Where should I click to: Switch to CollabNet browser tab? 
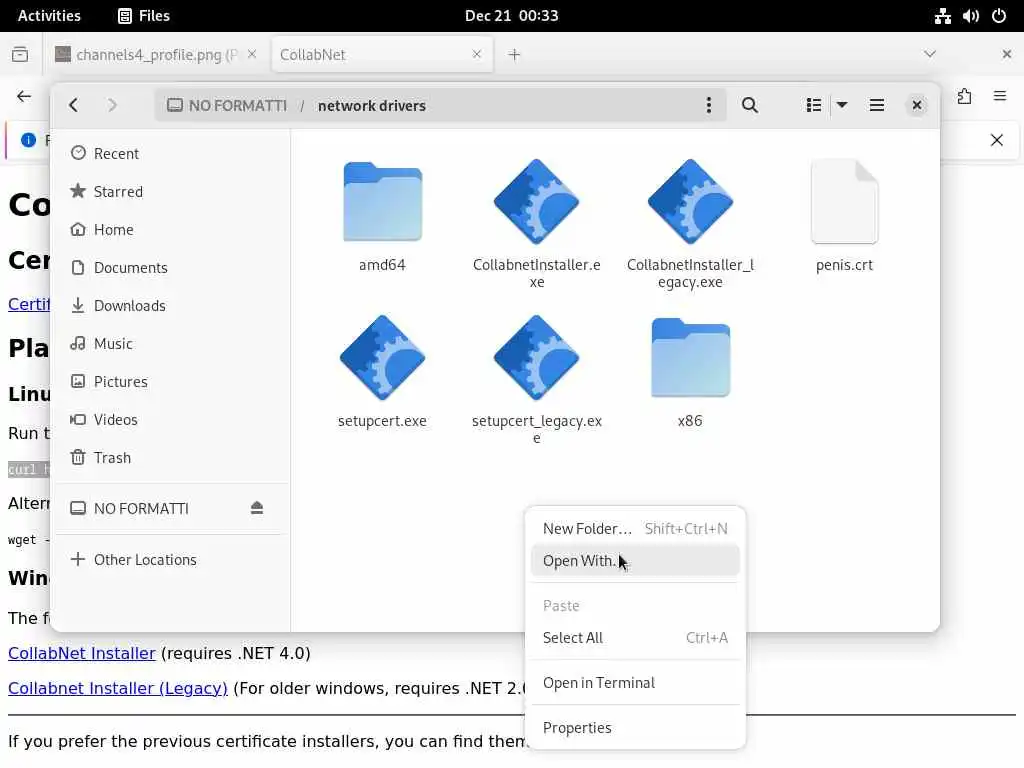[x=382, y=55]
